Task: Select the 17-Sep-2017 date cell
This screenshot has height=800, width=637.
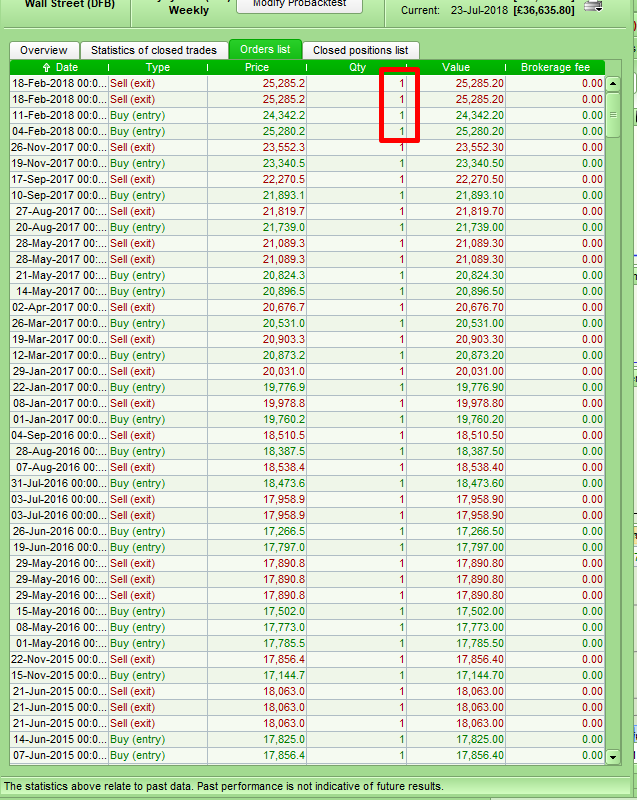Action: 59,179
